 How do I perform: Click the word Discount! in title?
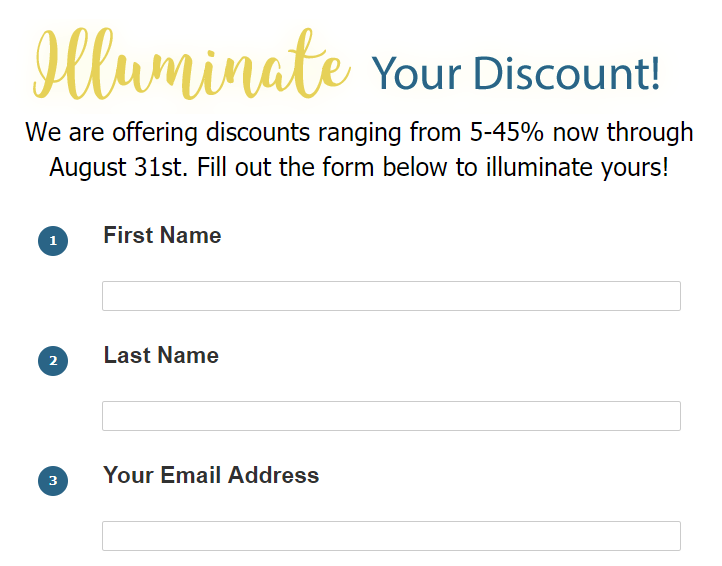click(x=567, y=73)
